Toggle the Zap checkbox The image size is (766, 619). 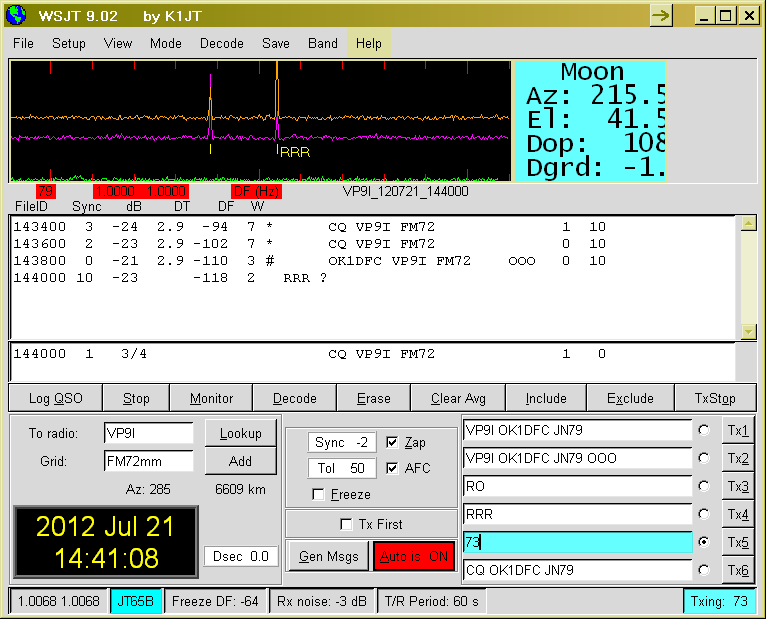tap(392, 443)
